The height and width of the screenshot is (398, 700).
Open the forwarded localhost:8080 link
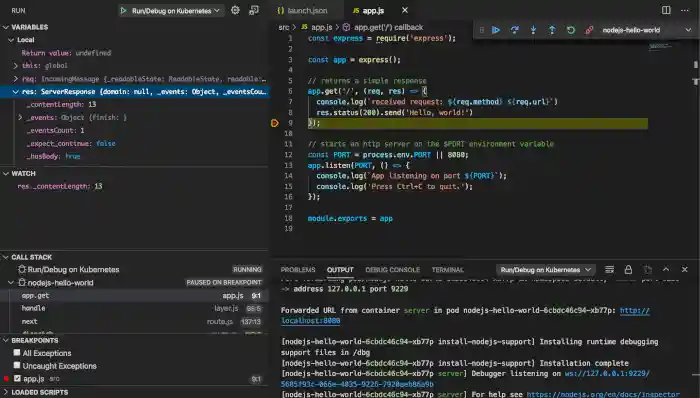(x=310, y=320)
